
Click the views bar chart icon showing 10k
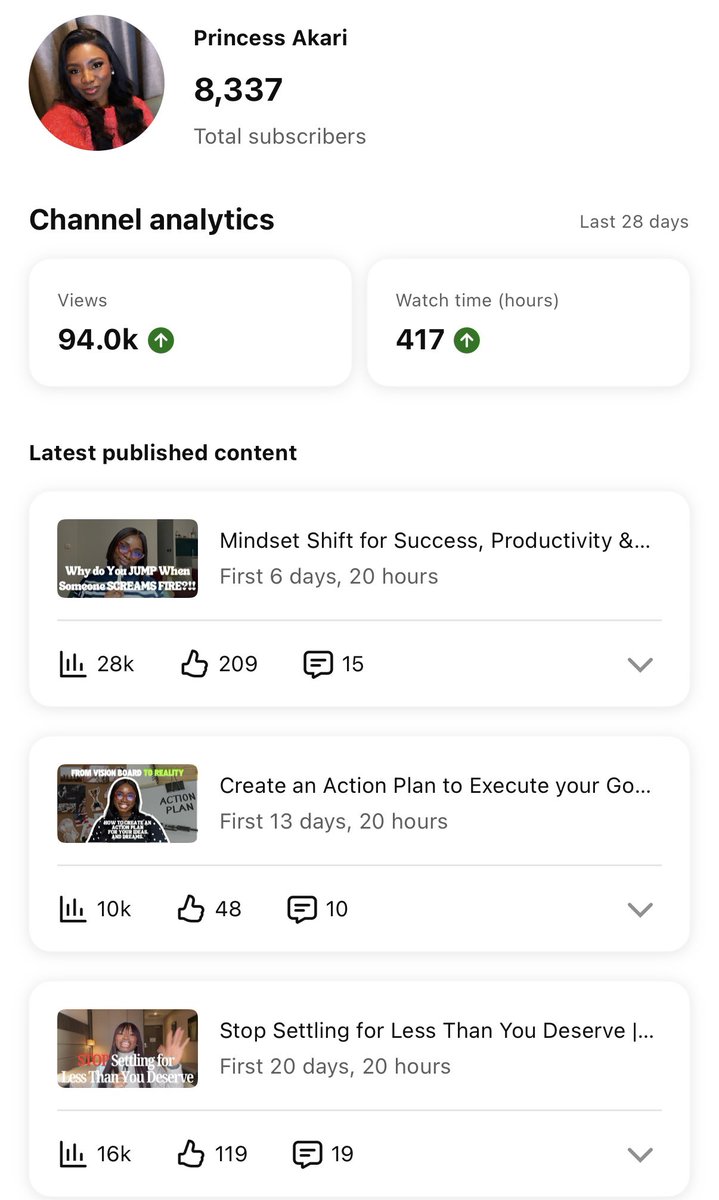[x=73, y=909]
